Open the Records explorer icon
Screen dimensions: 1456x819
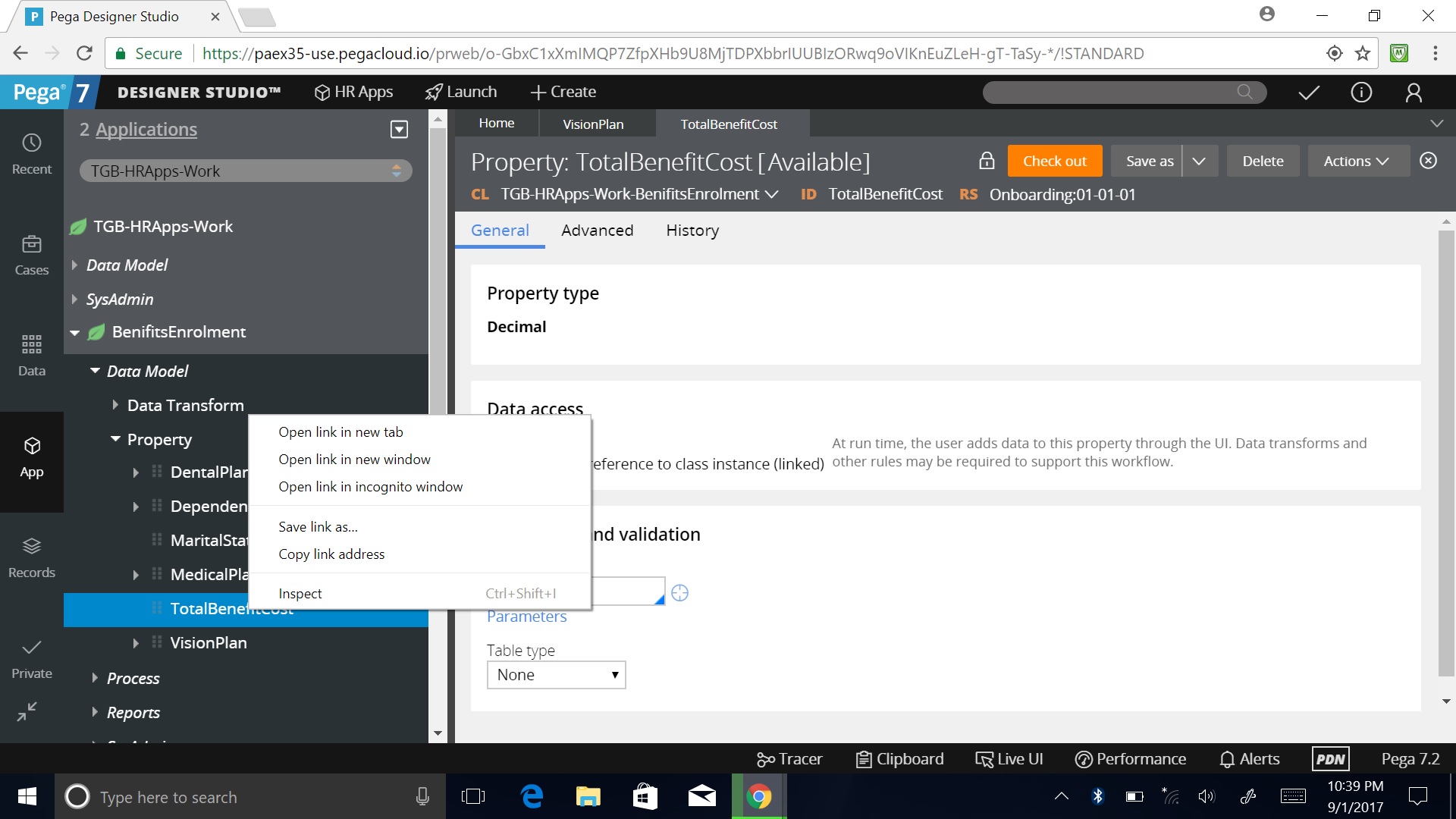(x=32, y=558)
